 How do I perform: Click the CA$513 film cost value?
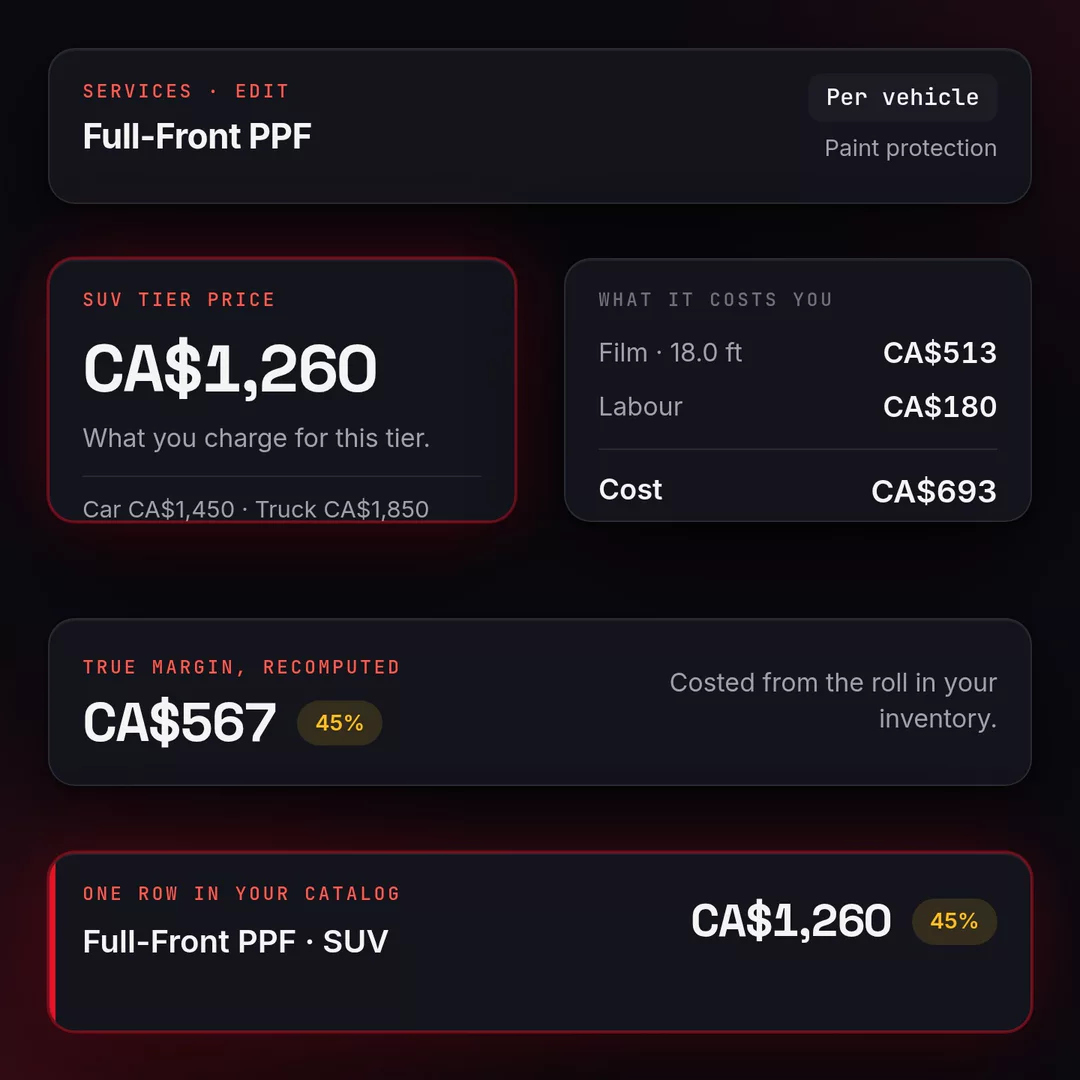[x=939, y=353]
